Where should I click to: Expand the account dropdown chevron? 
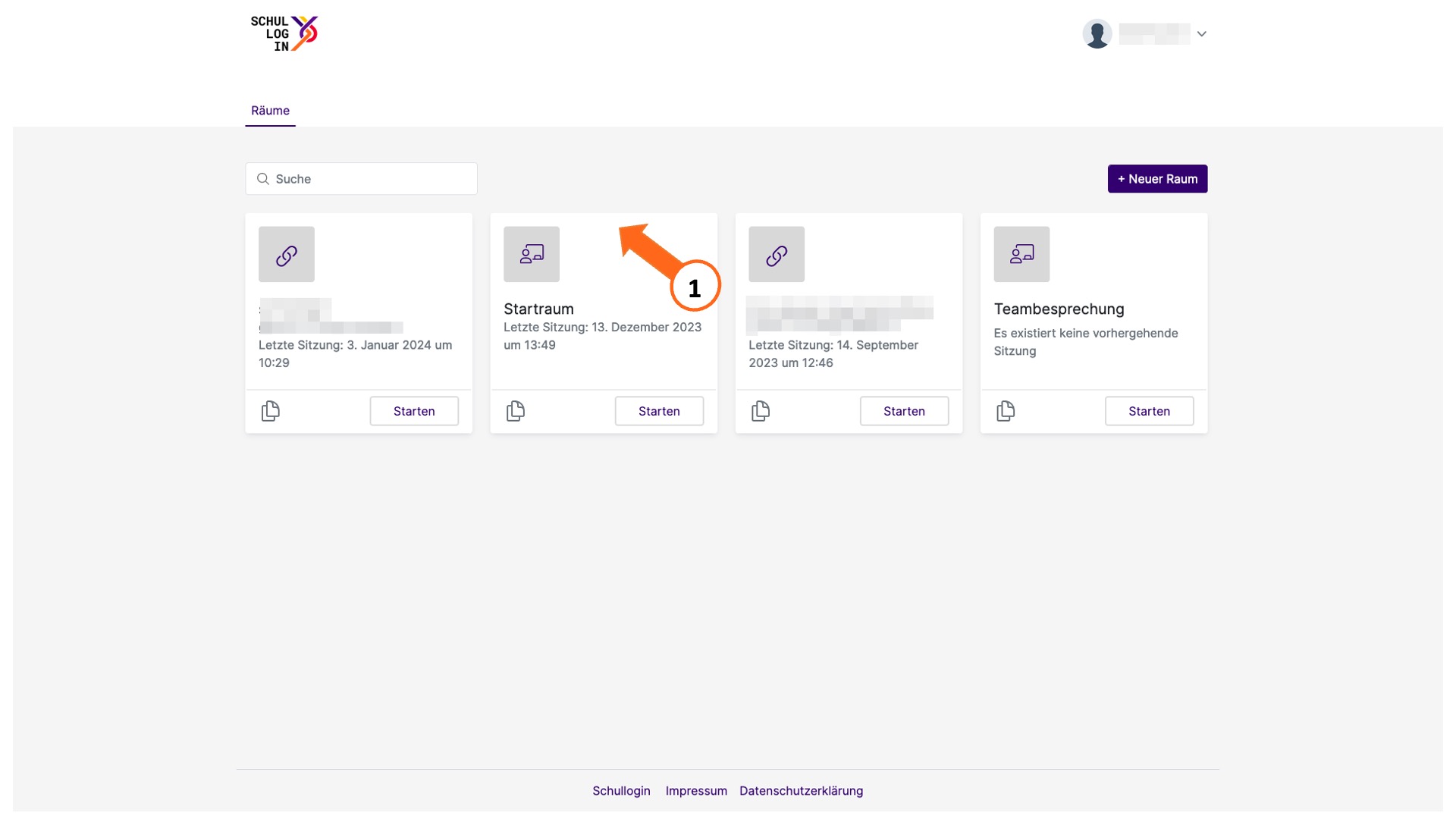coord(1201,34)
